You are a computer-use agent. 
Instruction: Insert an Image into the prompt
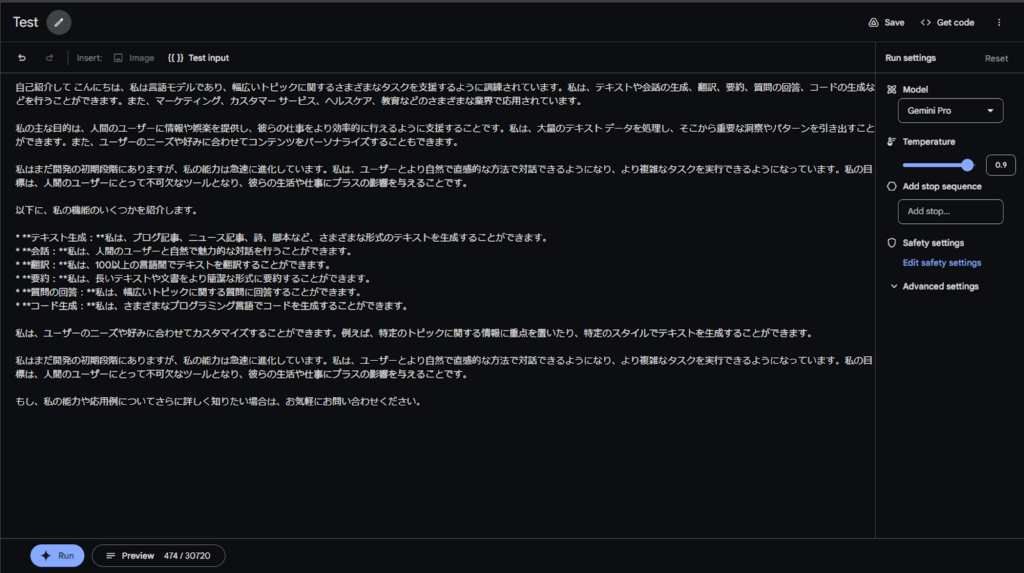click(x=134, y=58)
